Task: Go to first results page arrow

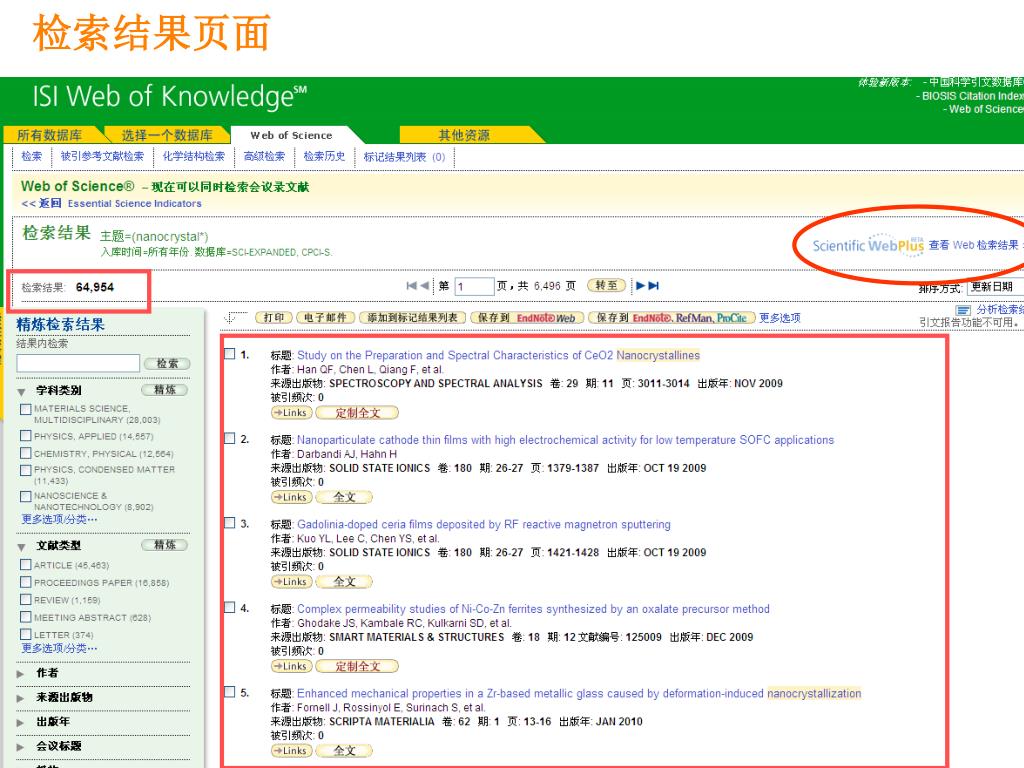Action: click(411, 285)
